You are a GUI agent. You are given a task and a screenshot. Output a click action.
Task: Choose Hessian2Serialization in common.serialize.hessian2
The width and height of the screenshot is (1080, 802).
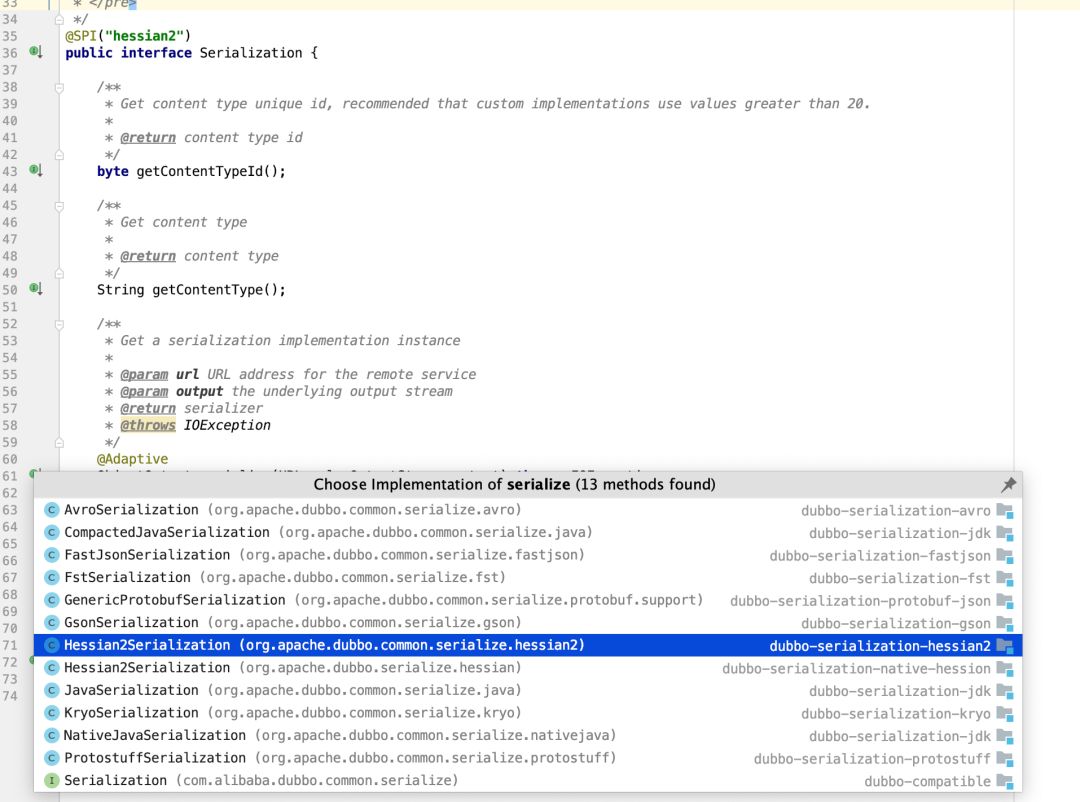coord(528,646)
